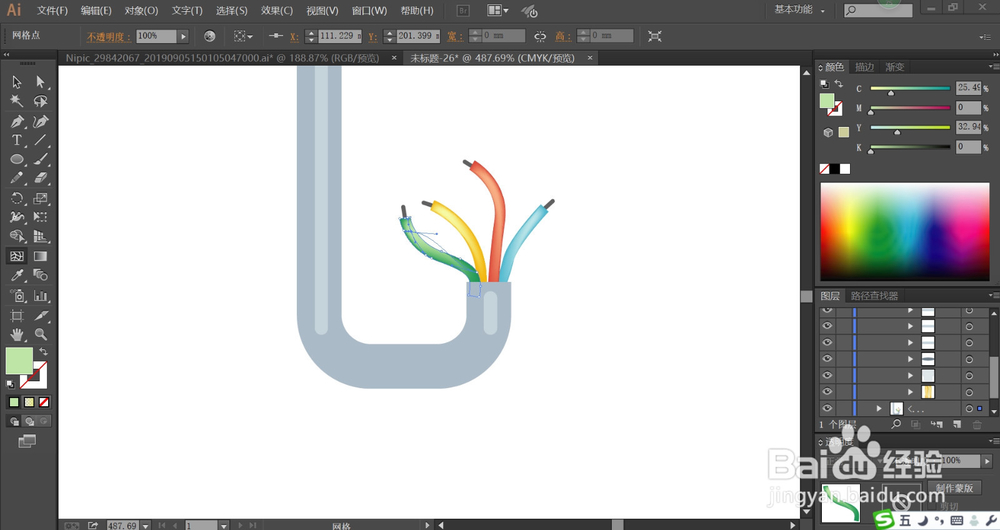Image resolution: width=1000 pixels, height=530 pixels.
Task: Toggle the eye of the '<...' layer row
Action: click(x=827, y=408)
